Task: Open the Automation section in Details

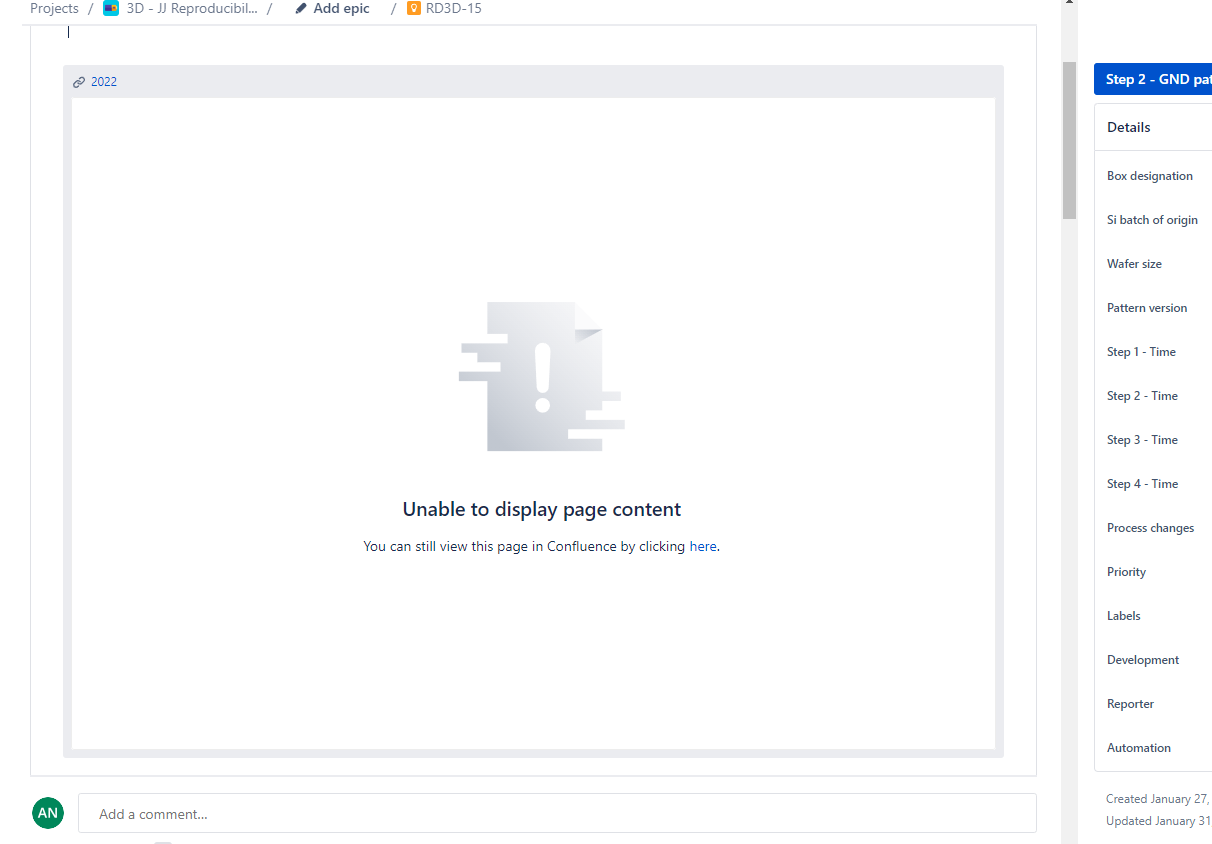Action: [1138, 747]
